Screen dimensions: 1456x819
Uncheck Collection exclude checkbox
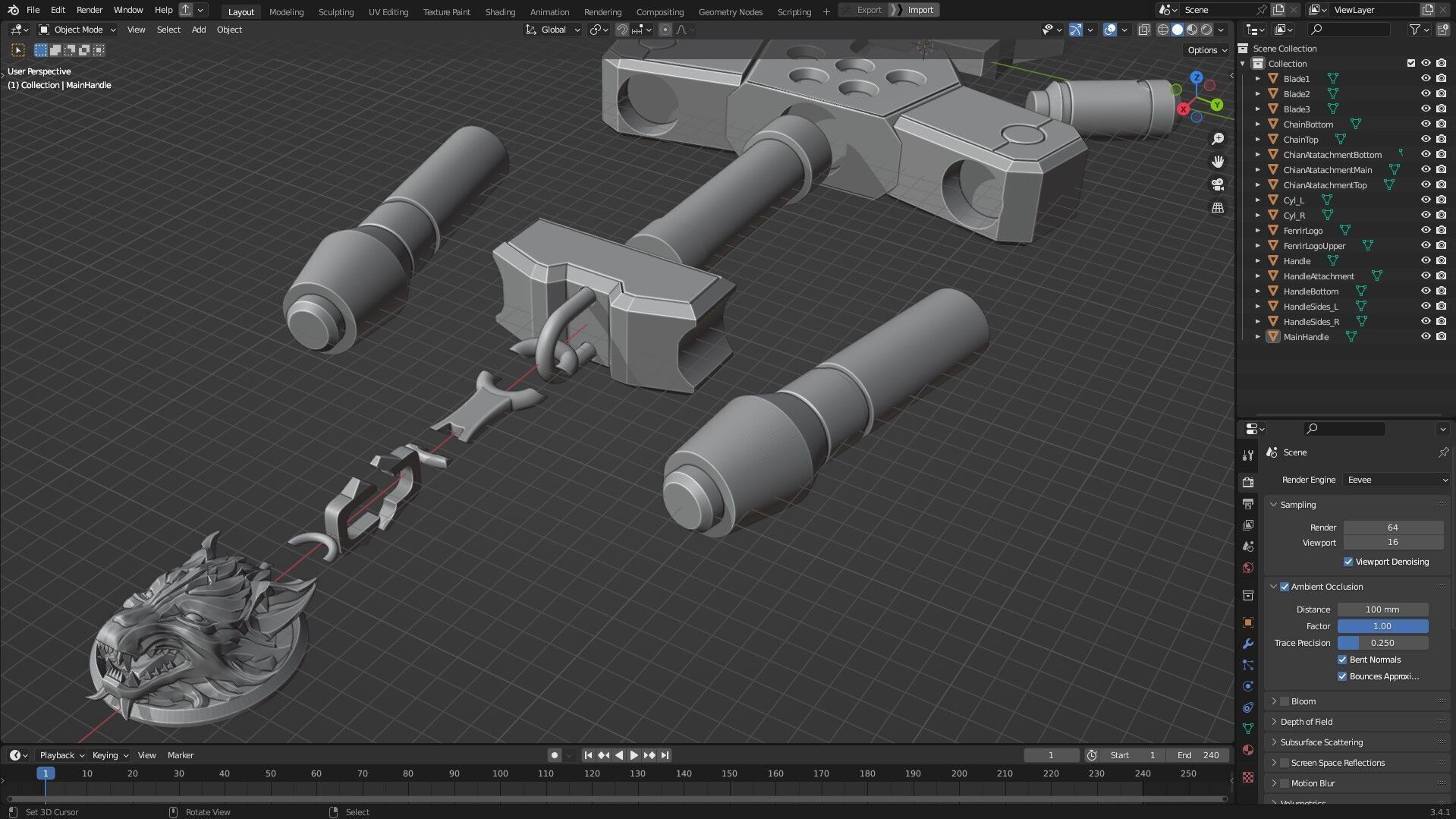1410,64
